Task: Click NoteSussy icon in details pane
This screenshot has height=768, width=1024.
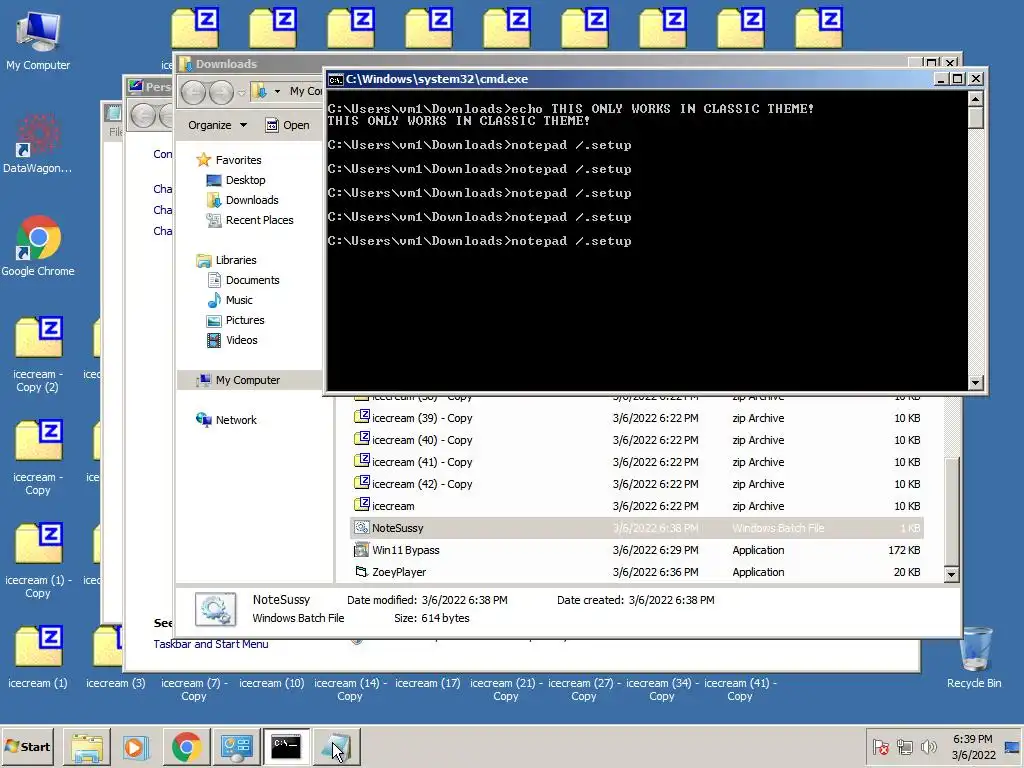Action: pos(215,609)
